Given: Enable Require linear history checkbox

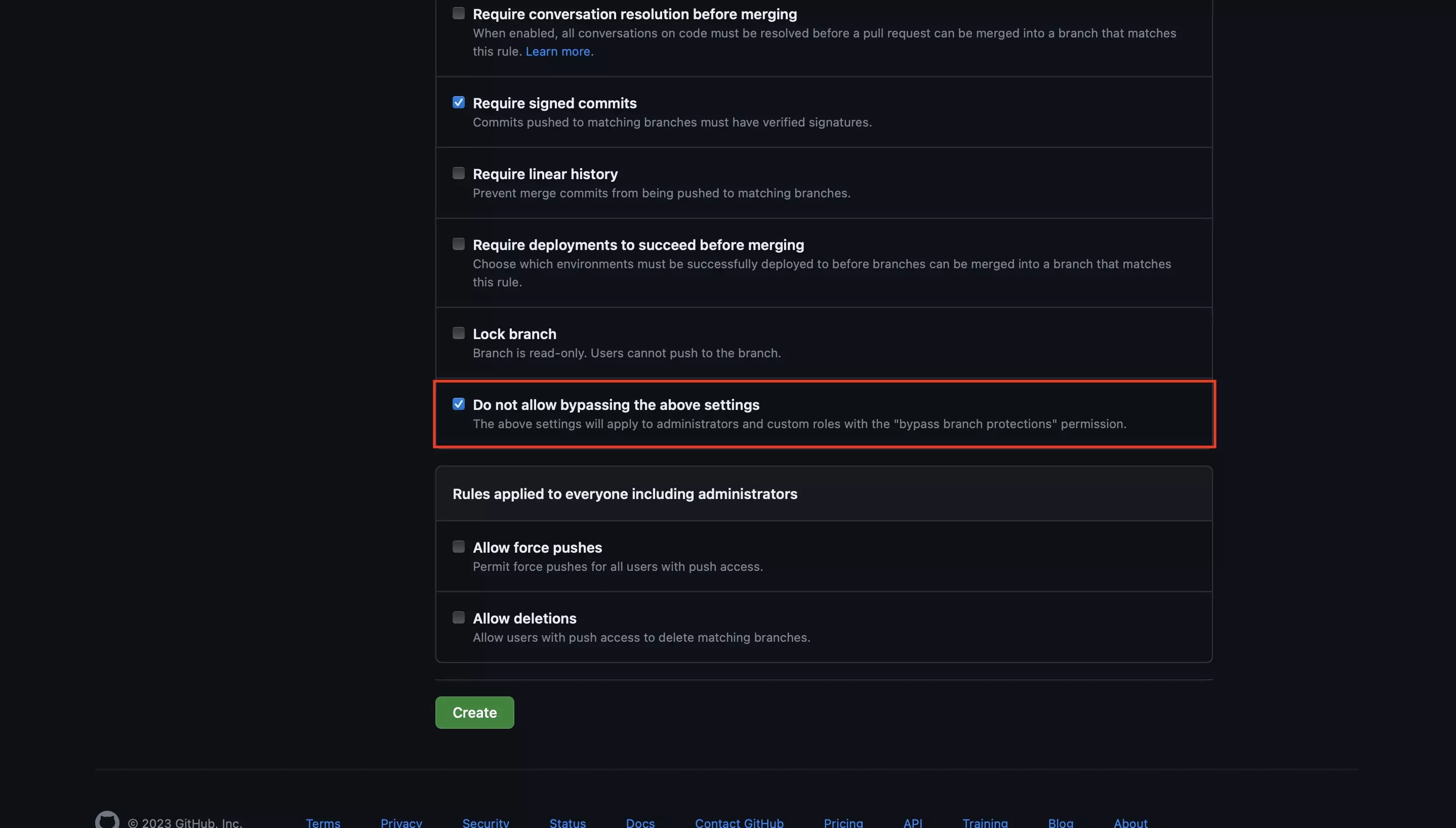Looking at the screenshot, I should (x=458, y=173).
